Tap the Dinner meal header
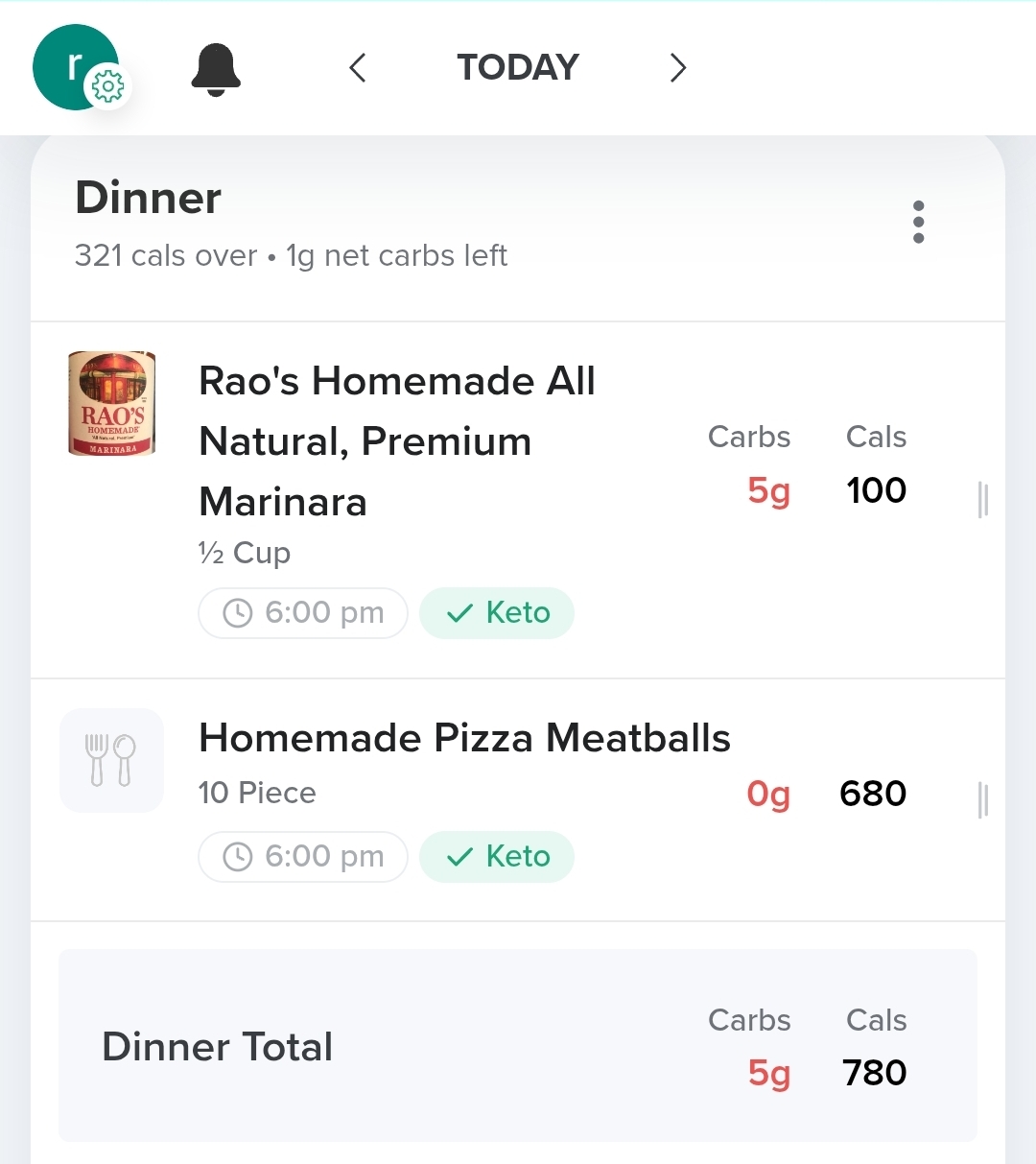The width and height of the screenshot is (1036, 1164). (x=149, y=199)
